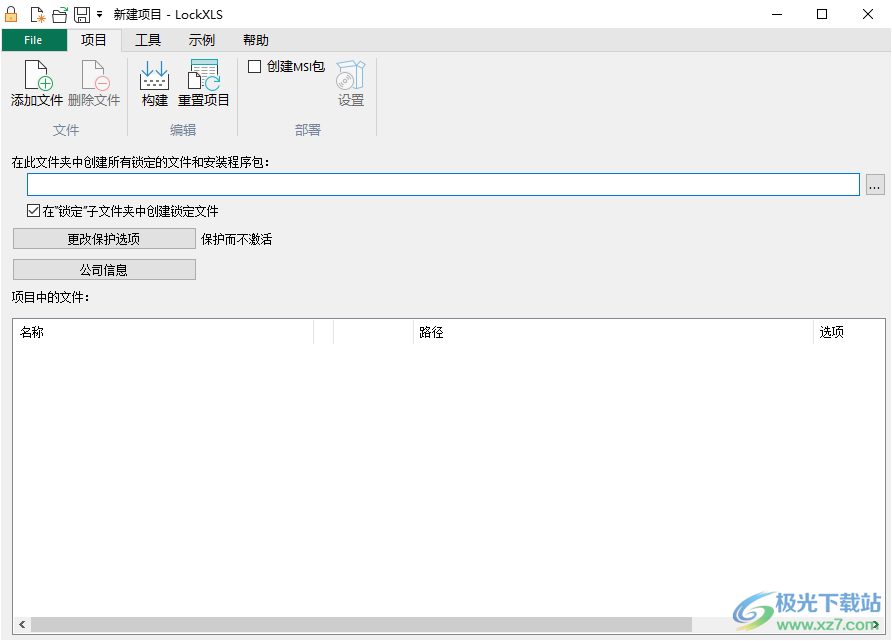The height and width of the screenshot is (641, 892).
Task: Click the Build (构建) icon
Action: click(155, 76)
